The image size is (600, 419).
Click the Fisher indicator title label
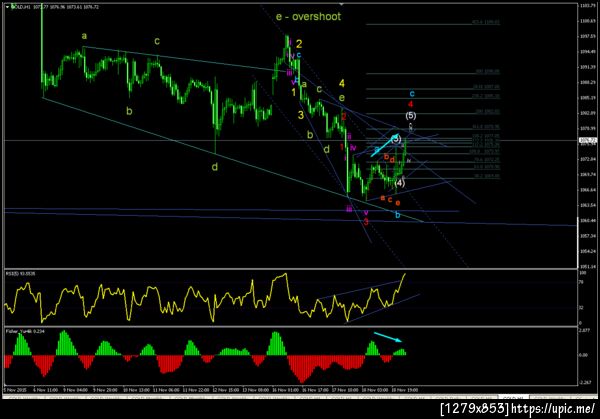25,331
